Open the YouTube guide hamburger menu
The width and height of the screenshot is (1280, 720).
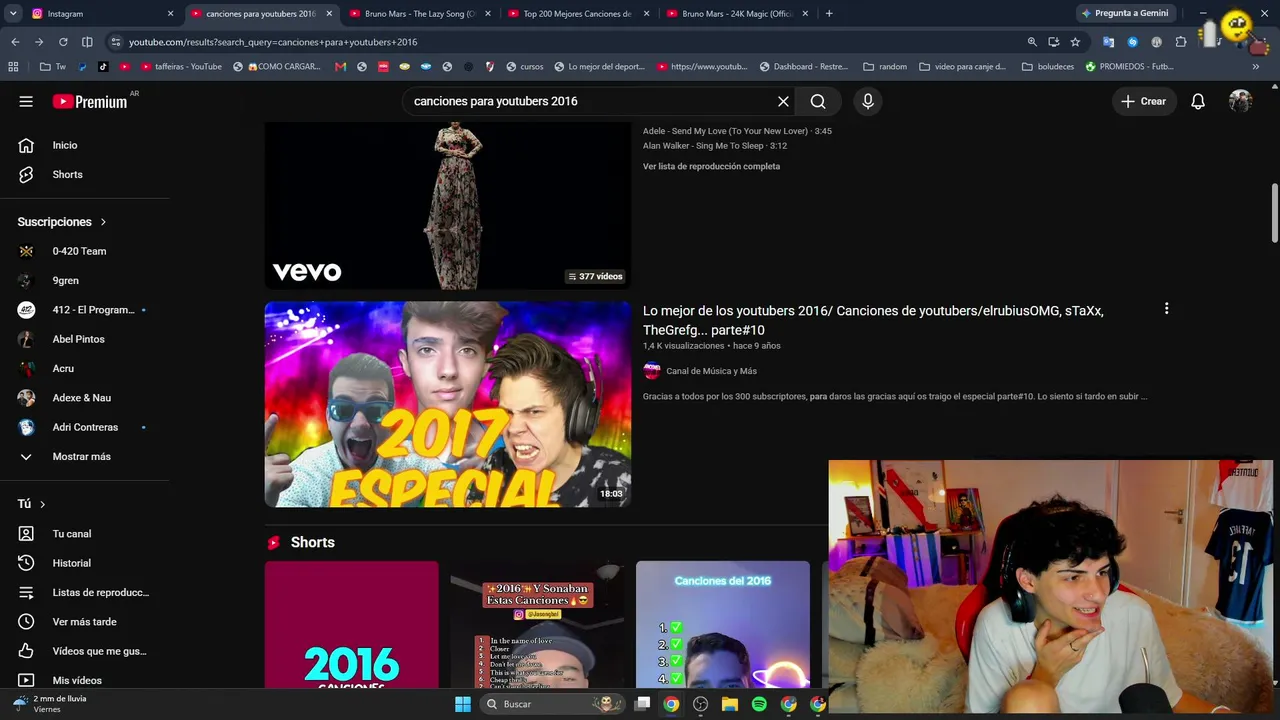[26, 101]
